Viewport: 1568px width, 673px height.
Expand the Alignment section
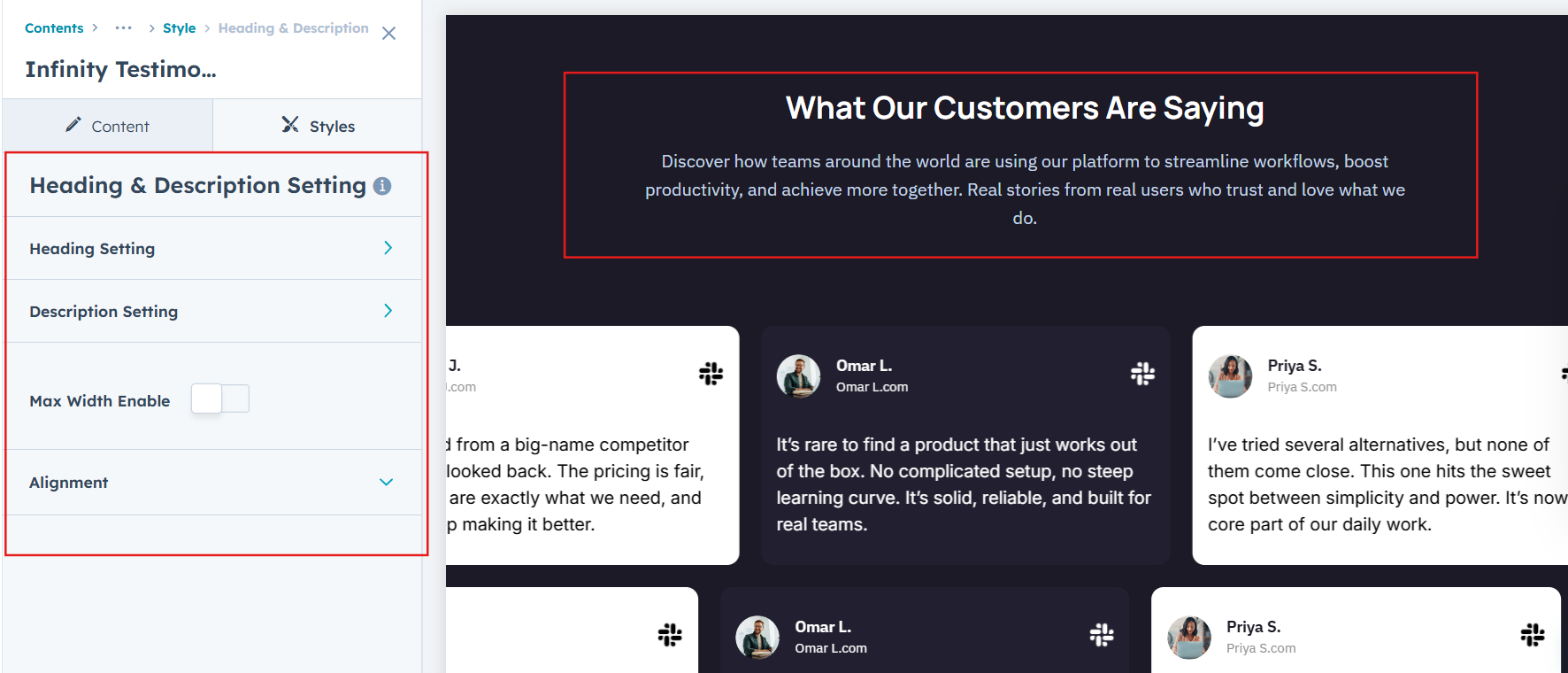pyautogui.click(x=386, y=483)
